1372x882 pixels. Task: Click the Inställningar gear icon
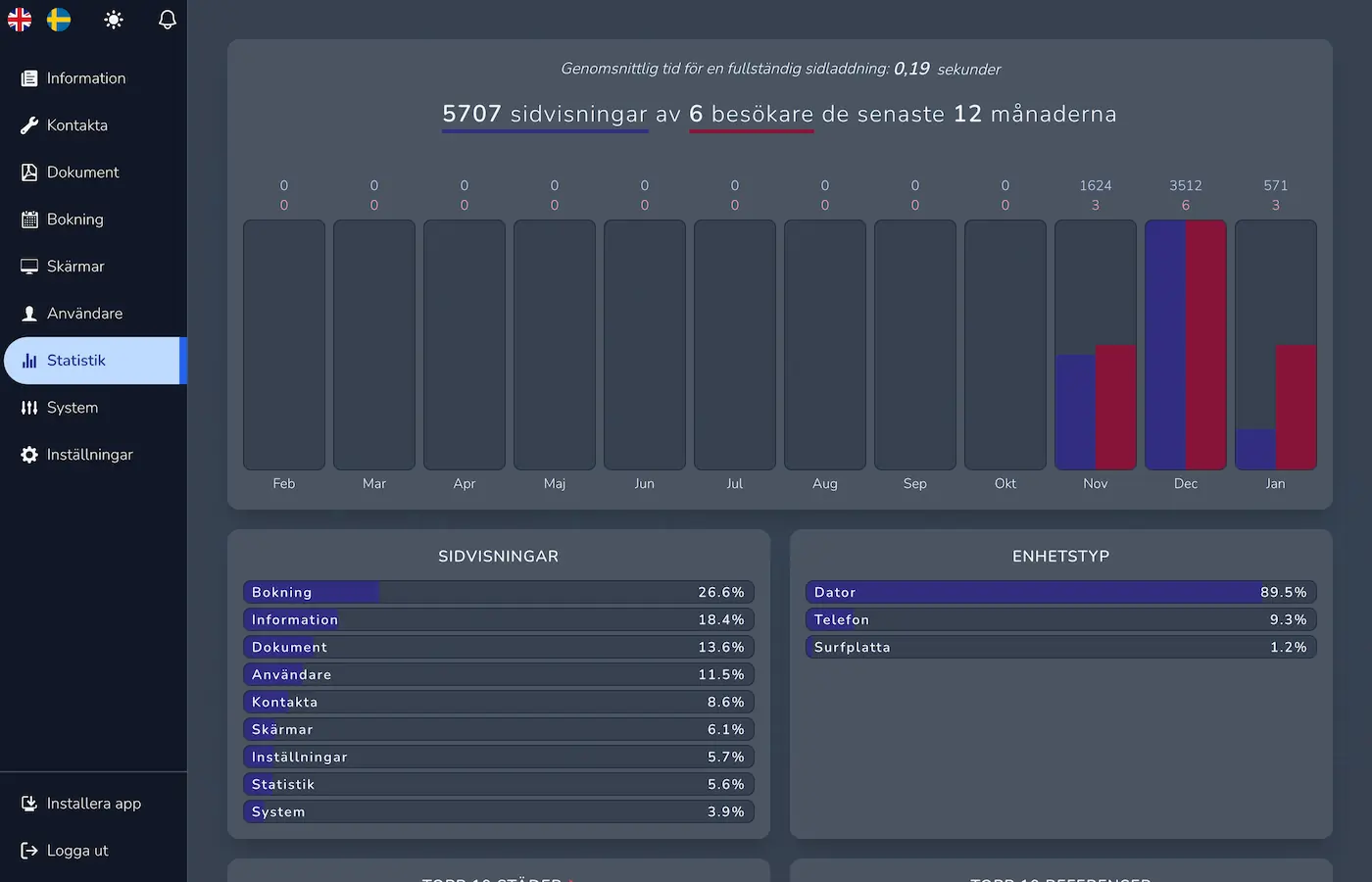(29, 455)
